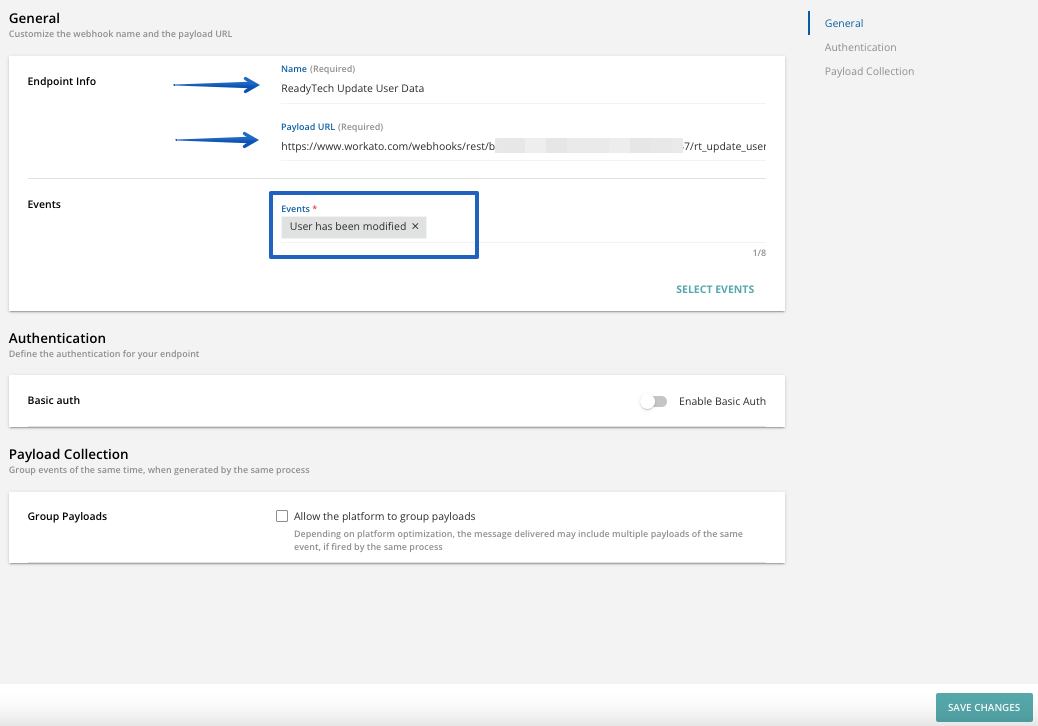The height and width of the screenshot is (726, 1038).
Task: Click the Basic auth toggle switch
Action: point(654,400)
